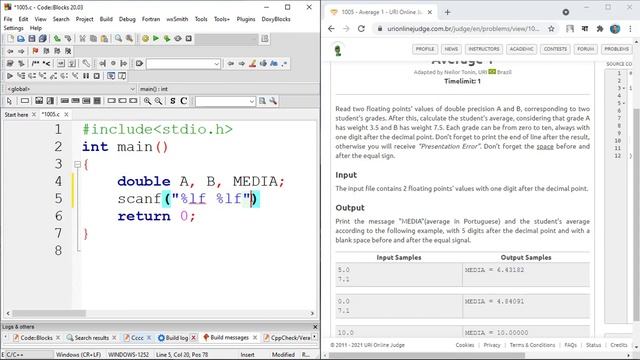Viewport: 640px width, 360px height.
Task: Open the Debug menu
Action: point(127,19)
